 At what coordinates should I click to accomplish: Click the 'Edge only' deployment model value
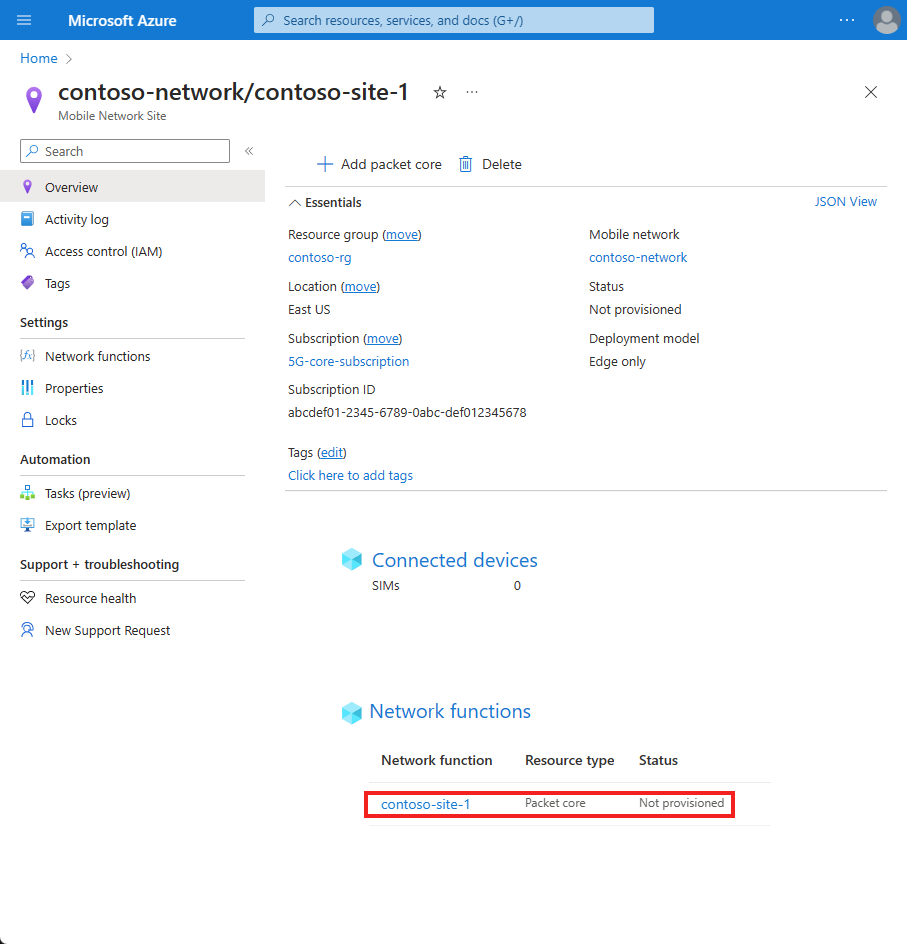[x=617, y=361]
